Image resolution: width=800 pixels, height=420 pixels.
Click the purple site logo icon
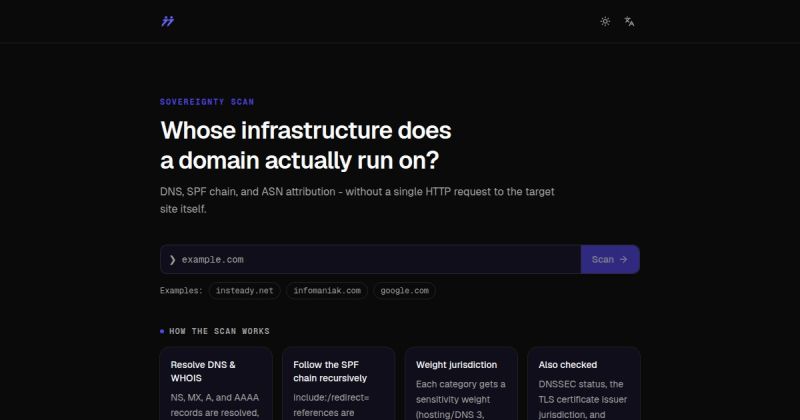pyautogui.click(x=167, y=21)
